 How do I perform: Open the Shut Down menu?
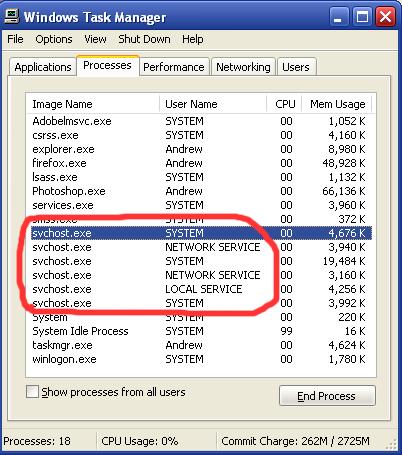click(x=144, y=39)
